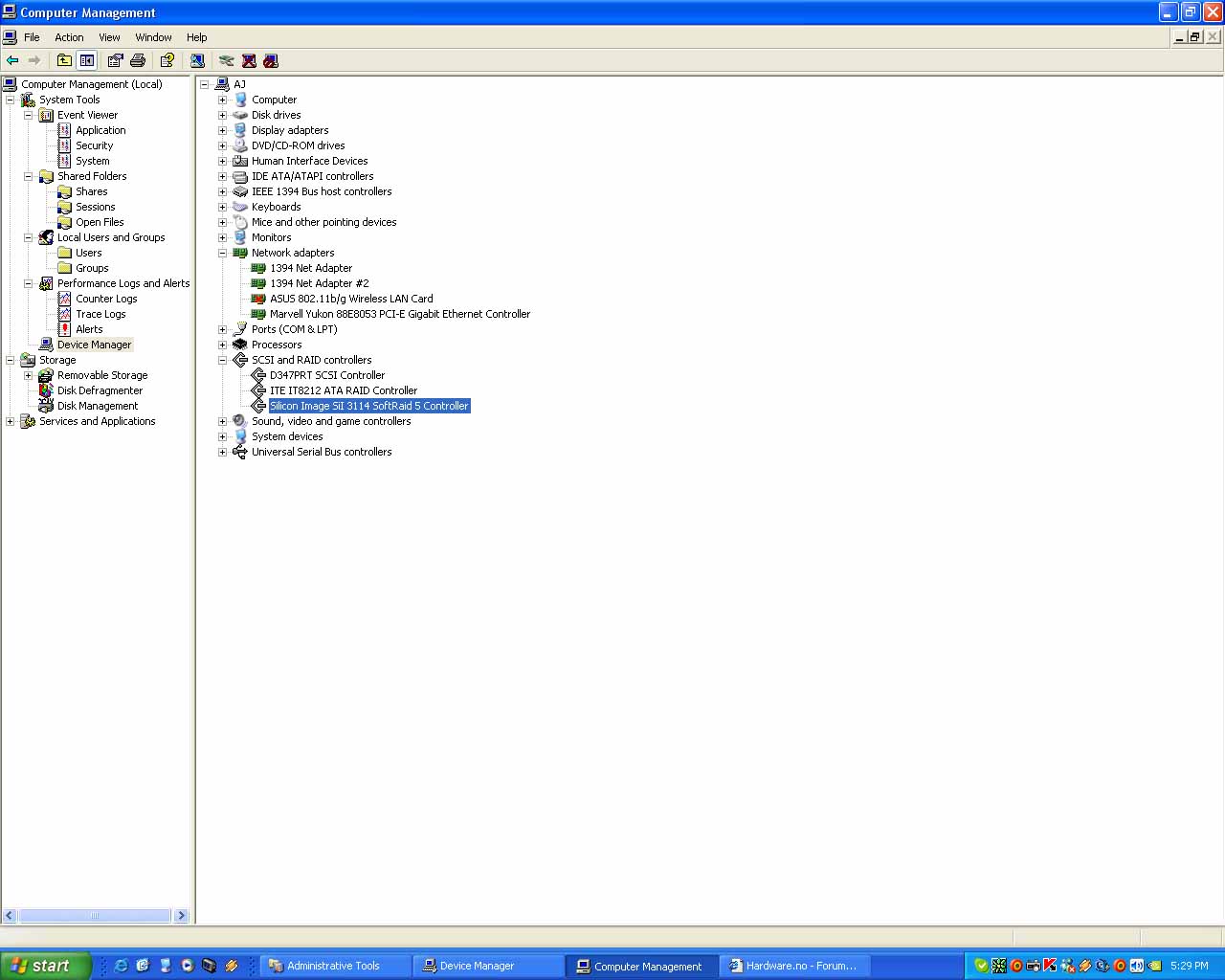
Task: Expand Universal Serial Bus controllers category
Action: pos(223,452)
